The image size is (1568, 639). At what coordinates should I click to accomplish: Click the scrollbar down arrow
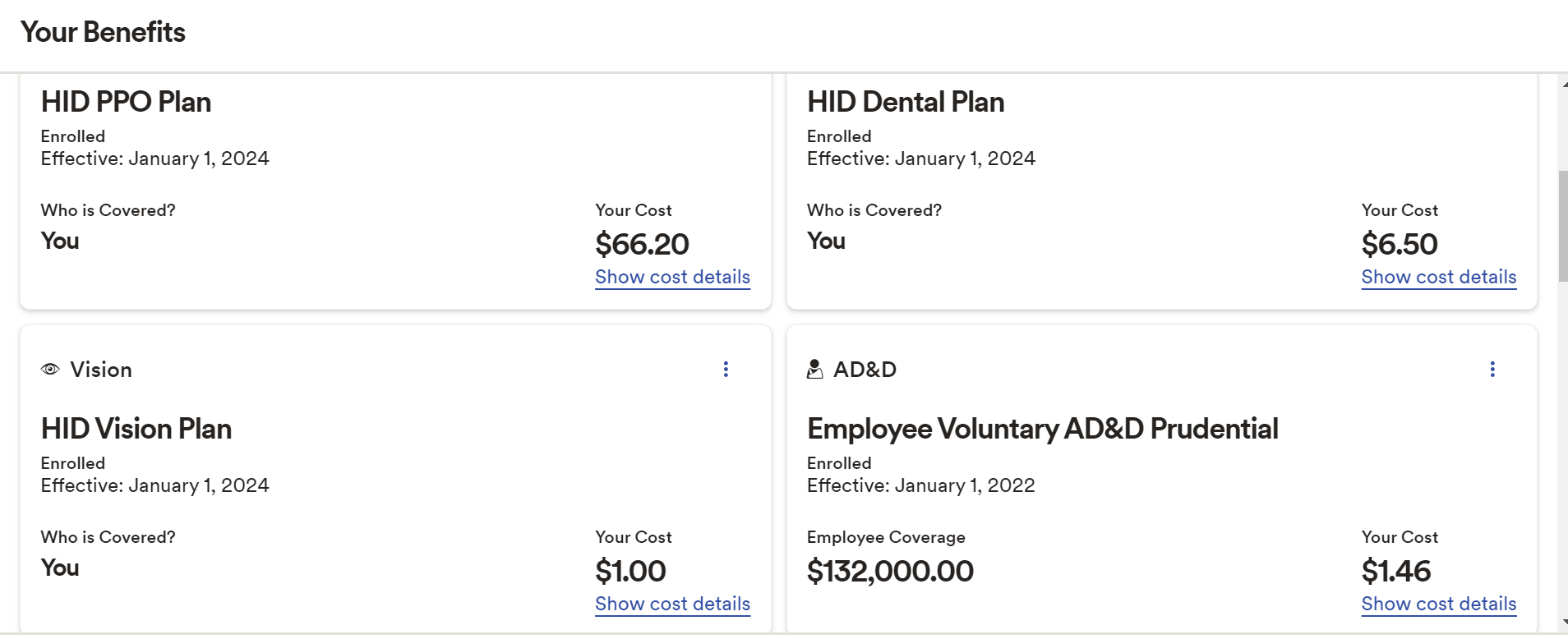pos(1562,623)
